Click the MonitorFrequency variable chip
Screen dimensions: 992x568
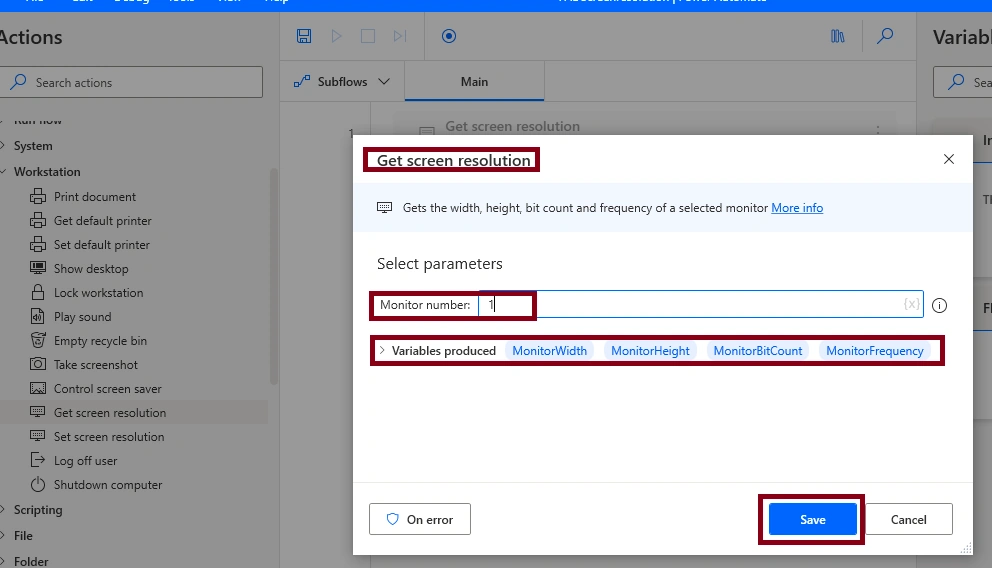pyautogui.click(x=874, y=351)
